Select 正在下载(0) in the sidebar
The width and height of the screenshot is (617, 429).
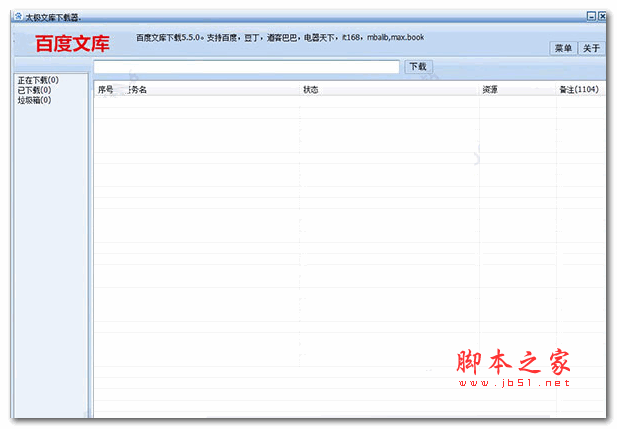[38, 80]
